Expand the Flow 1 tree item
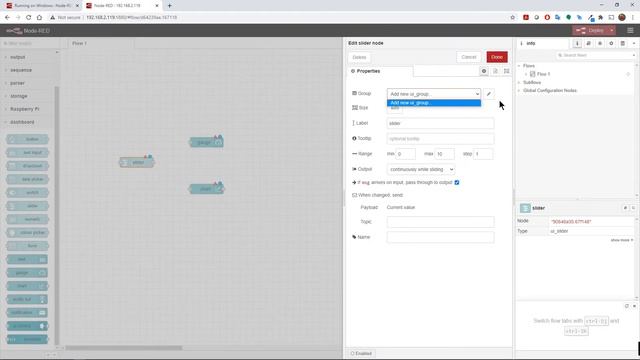 click(x=526, y=74)
